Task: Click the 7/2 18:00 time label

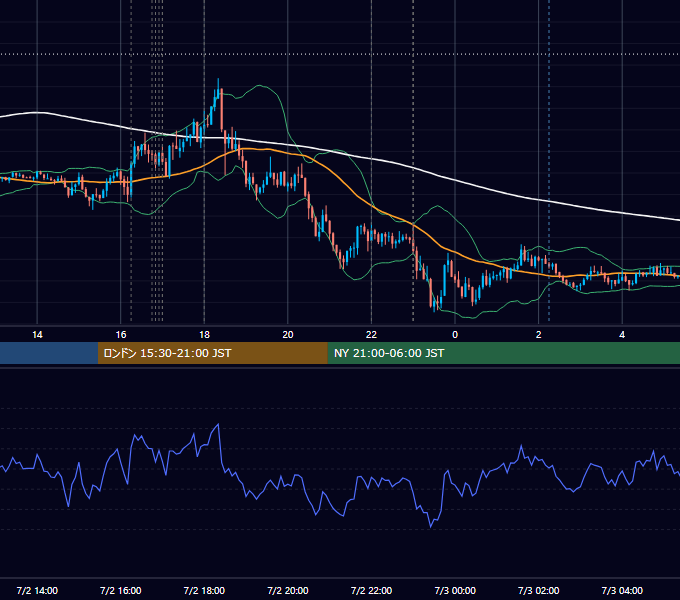Action: tap(204, 590)
